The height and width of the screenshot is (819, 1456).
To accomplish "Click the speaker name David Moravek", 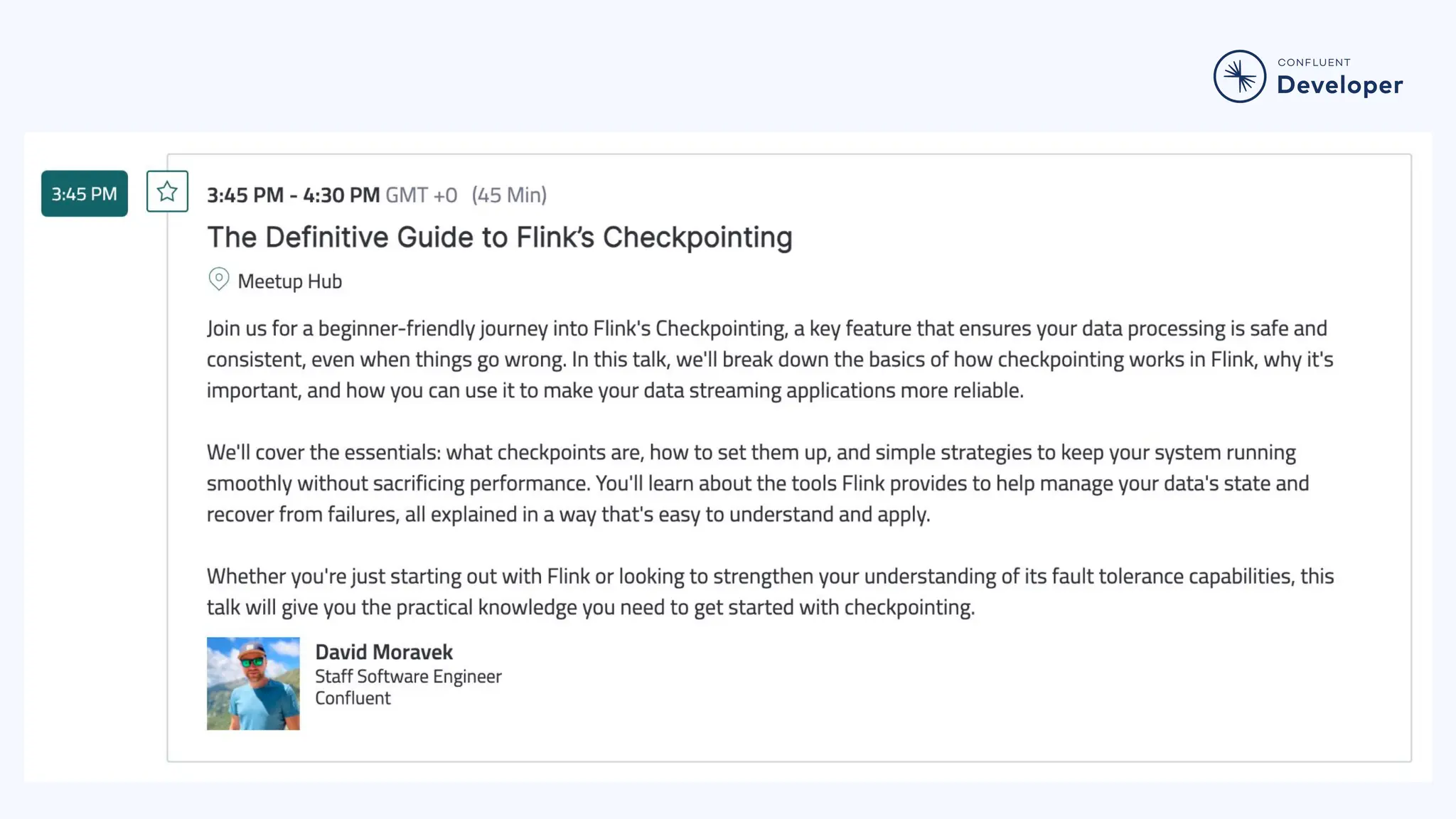I will [x=383, y=652].
